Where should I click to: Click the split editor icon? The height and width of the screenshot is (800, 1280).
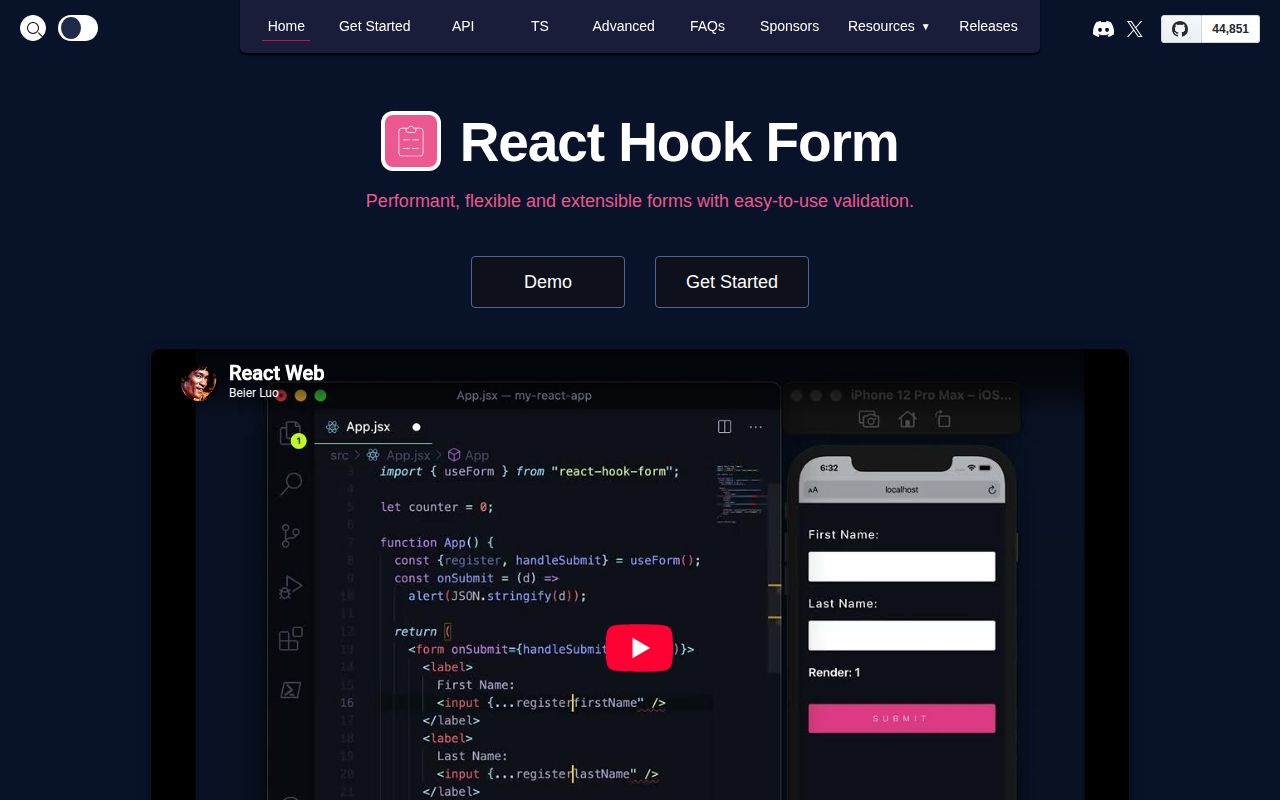tap(725, 427)
